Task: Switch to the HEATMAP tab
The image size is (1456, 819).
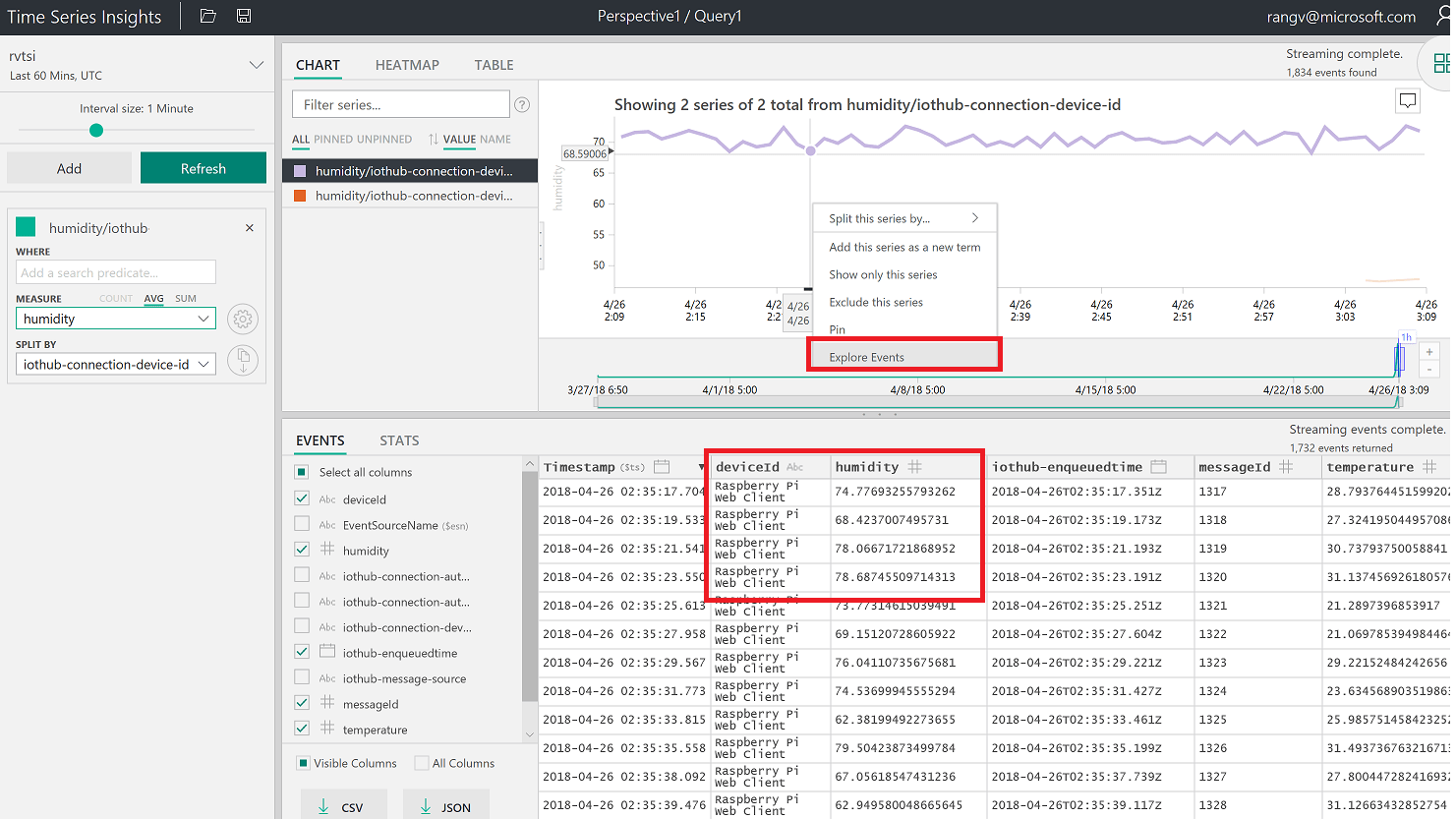Action: tap(407, 65)
